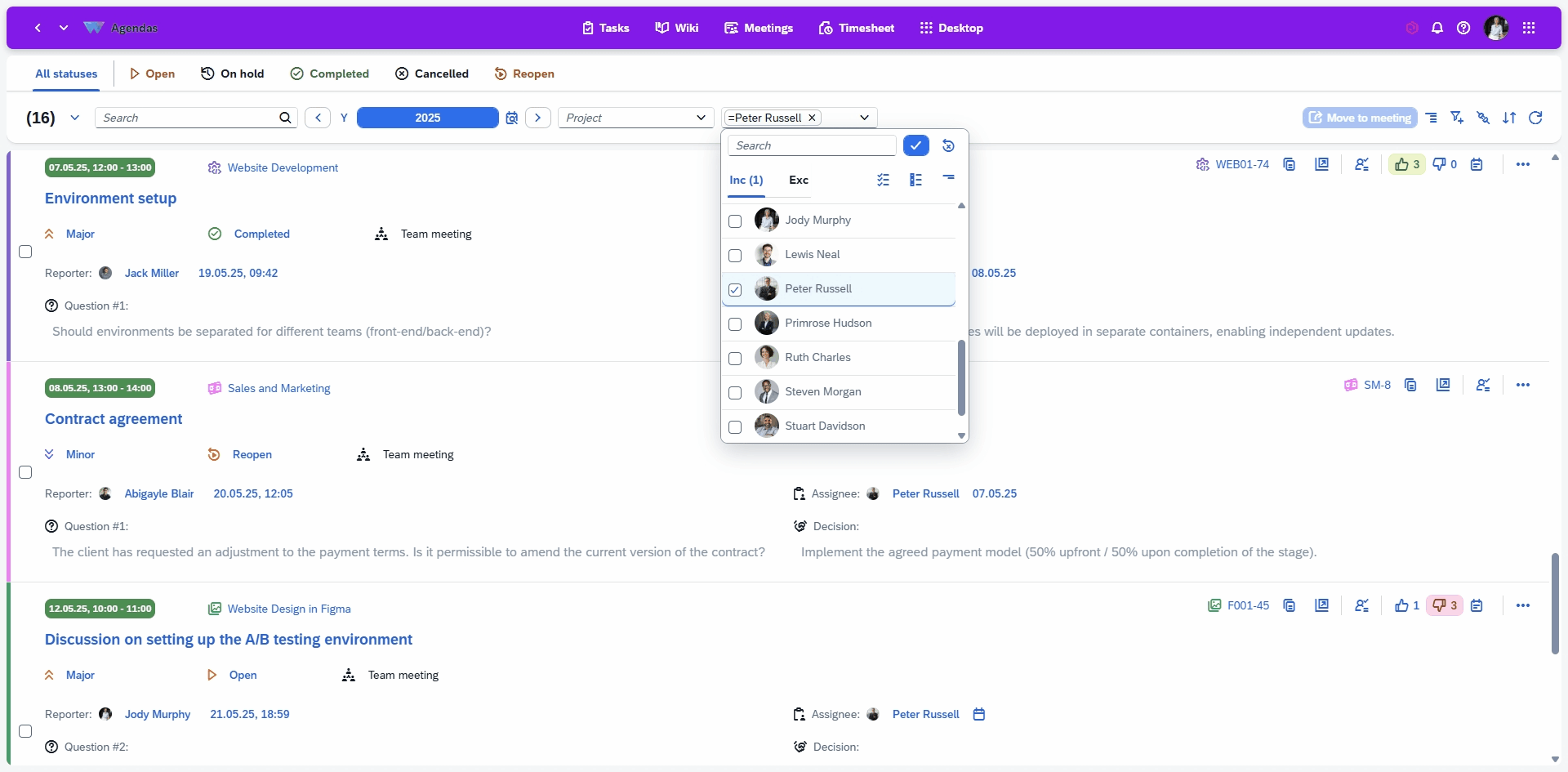Click the assignee list search field

pos(812,145)
